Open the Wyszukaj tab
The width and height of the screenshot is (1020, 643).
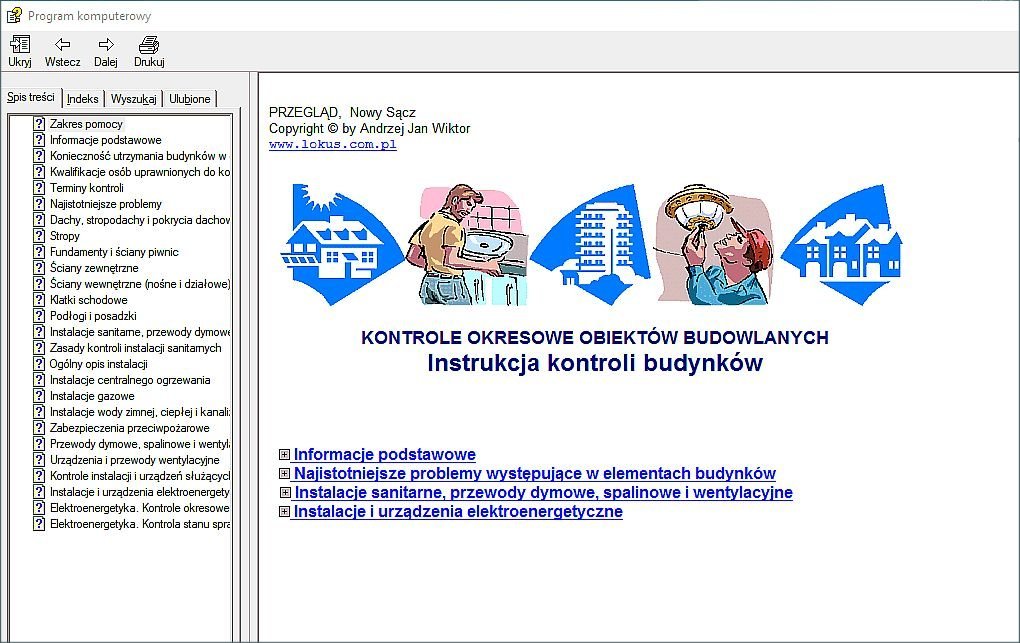pos(133,99)
